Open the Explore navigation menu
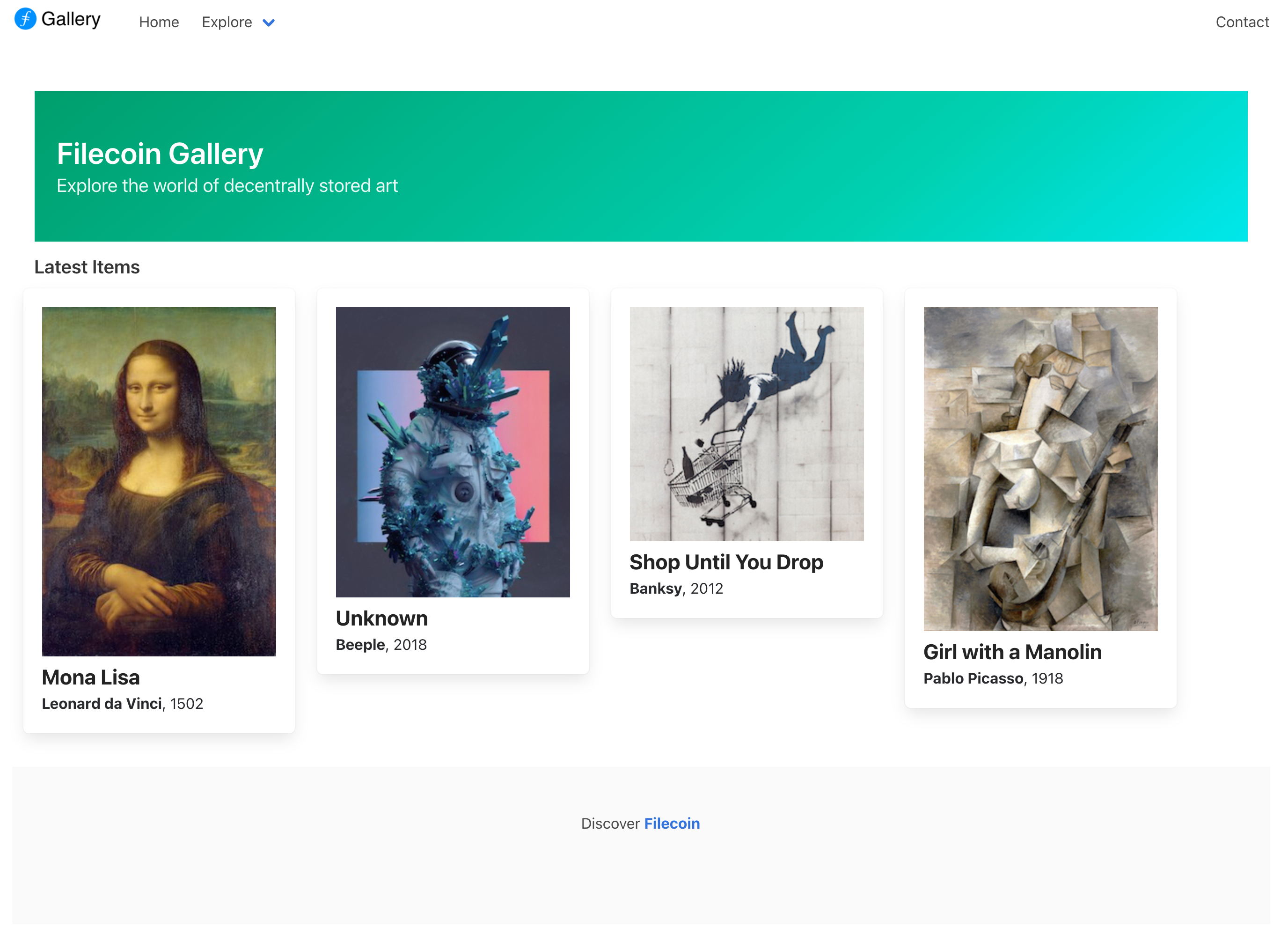 click(227, 22)
